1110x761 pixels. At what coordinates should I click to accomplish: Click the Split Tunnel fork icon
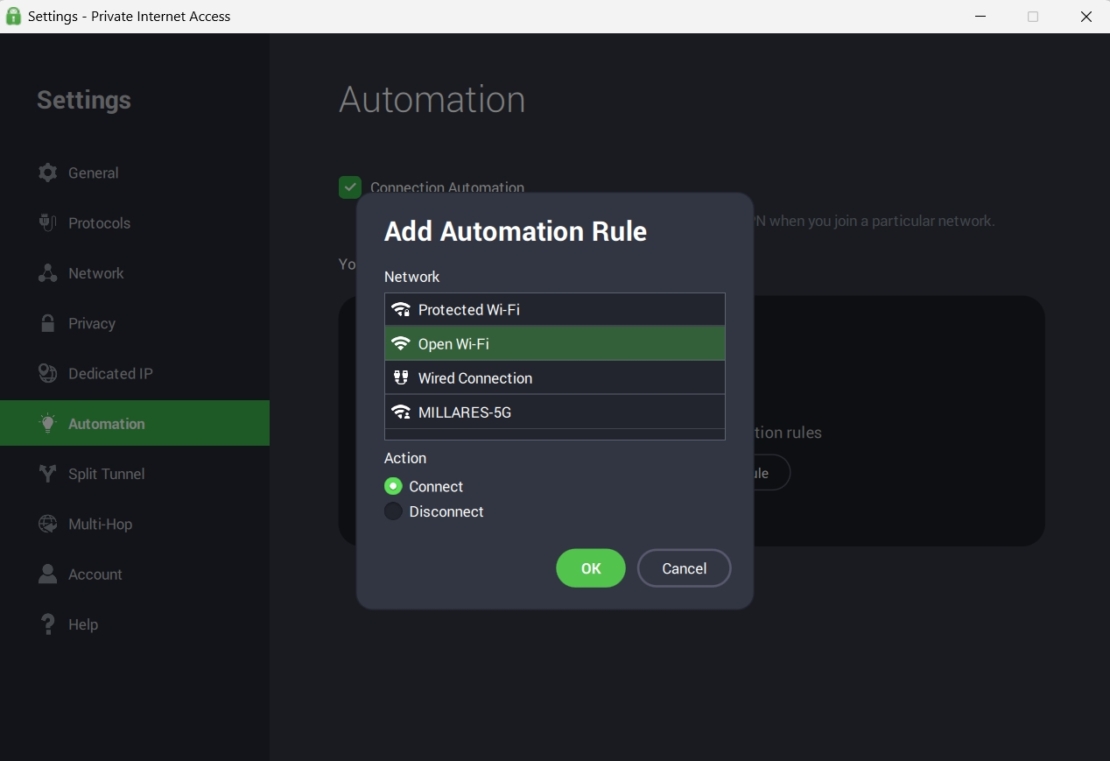pos(47,474)
